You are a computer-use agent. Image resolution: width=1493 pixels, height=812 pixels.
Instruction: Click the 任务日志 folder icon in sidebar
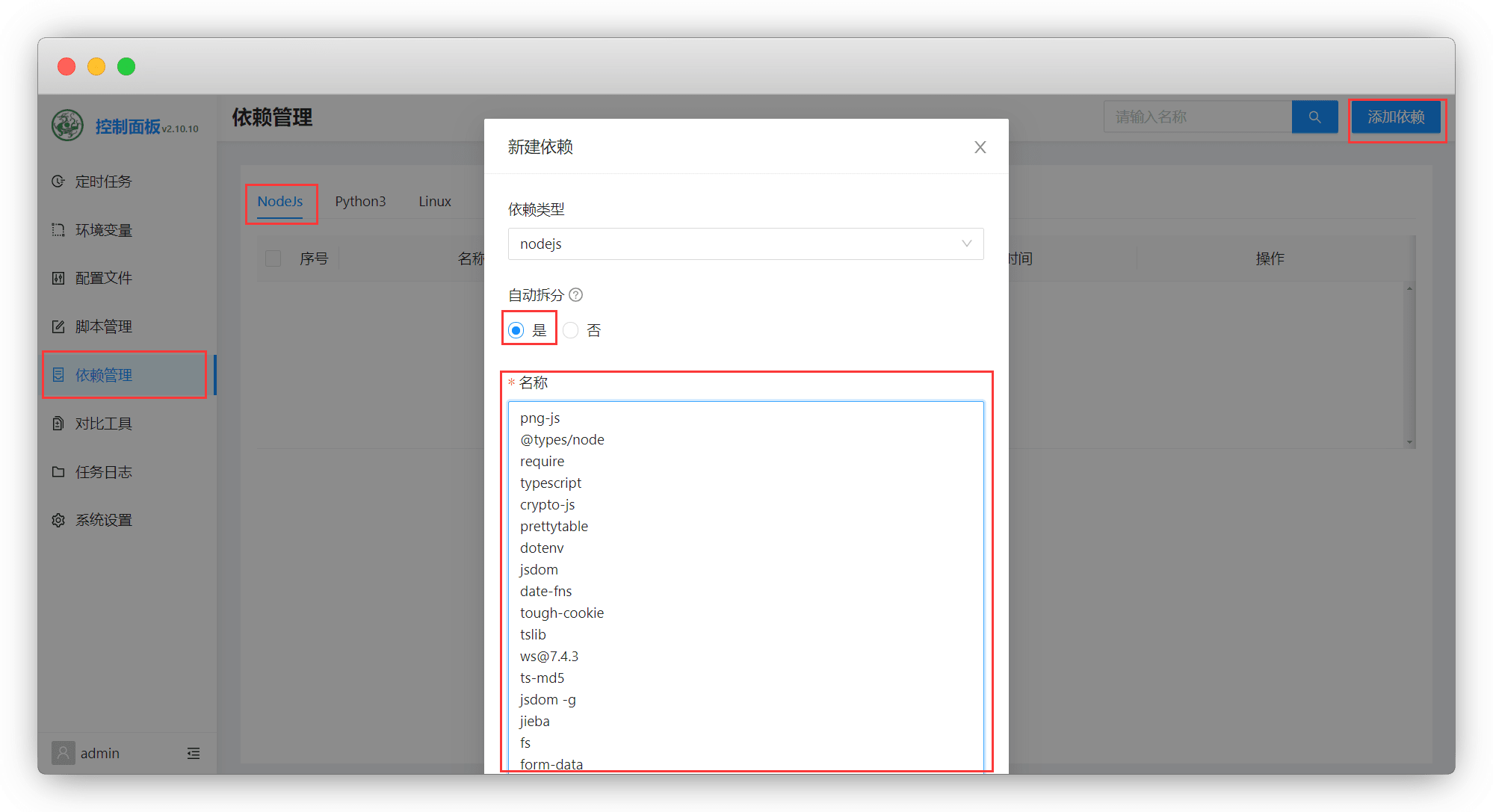pos(58,472)
